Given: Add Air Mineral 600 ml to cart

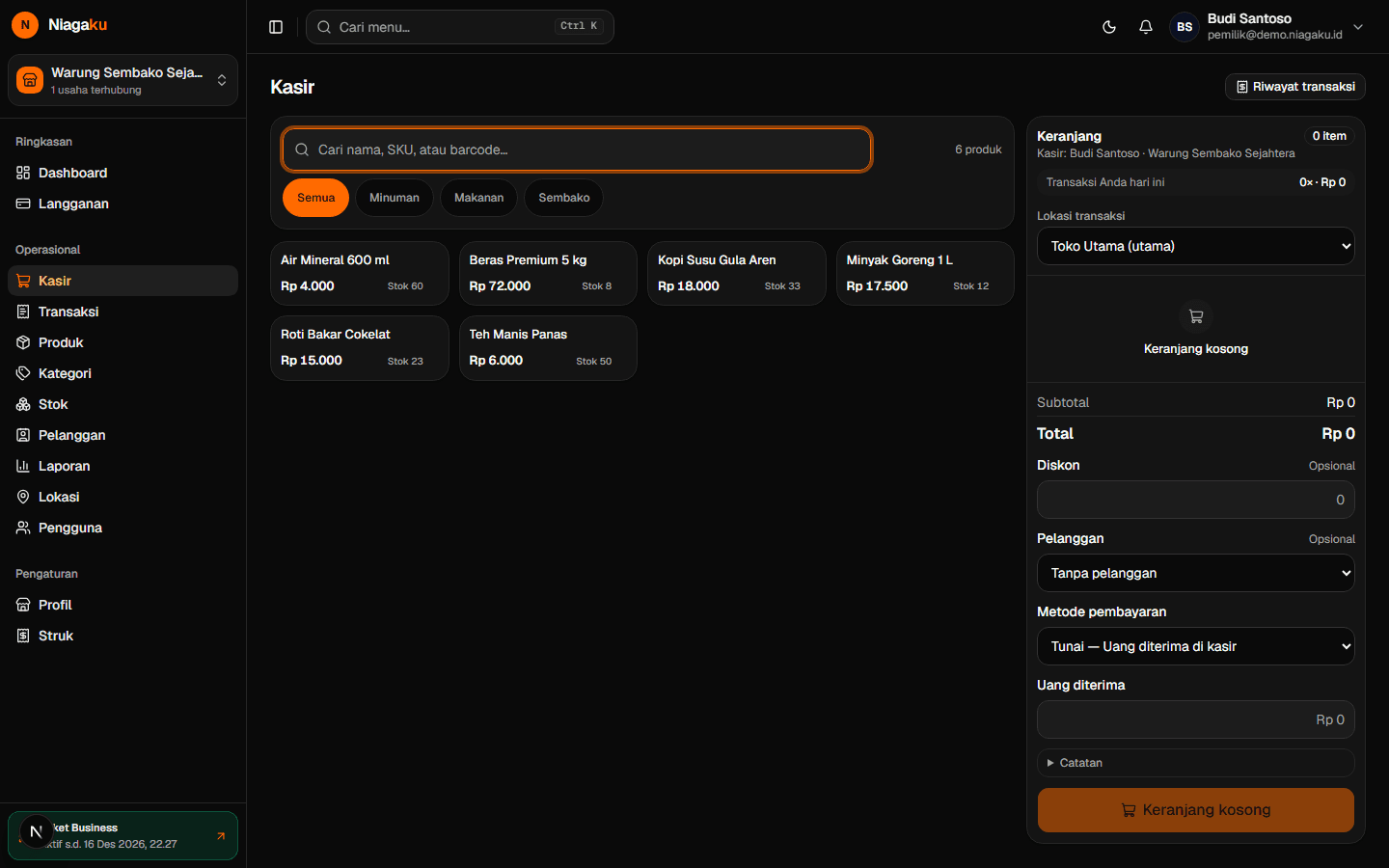Looking at the screenshot, I should tap(360, 273).
